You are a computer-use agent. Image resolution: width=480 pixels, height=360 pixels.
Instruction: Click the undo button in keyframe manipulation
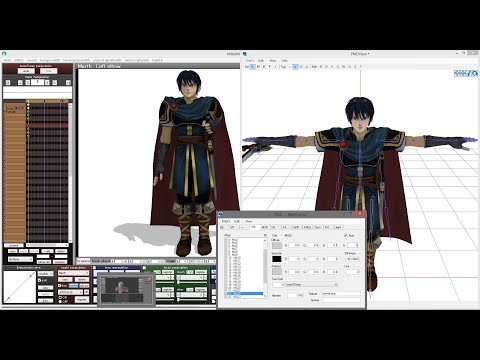click(26, 71)
